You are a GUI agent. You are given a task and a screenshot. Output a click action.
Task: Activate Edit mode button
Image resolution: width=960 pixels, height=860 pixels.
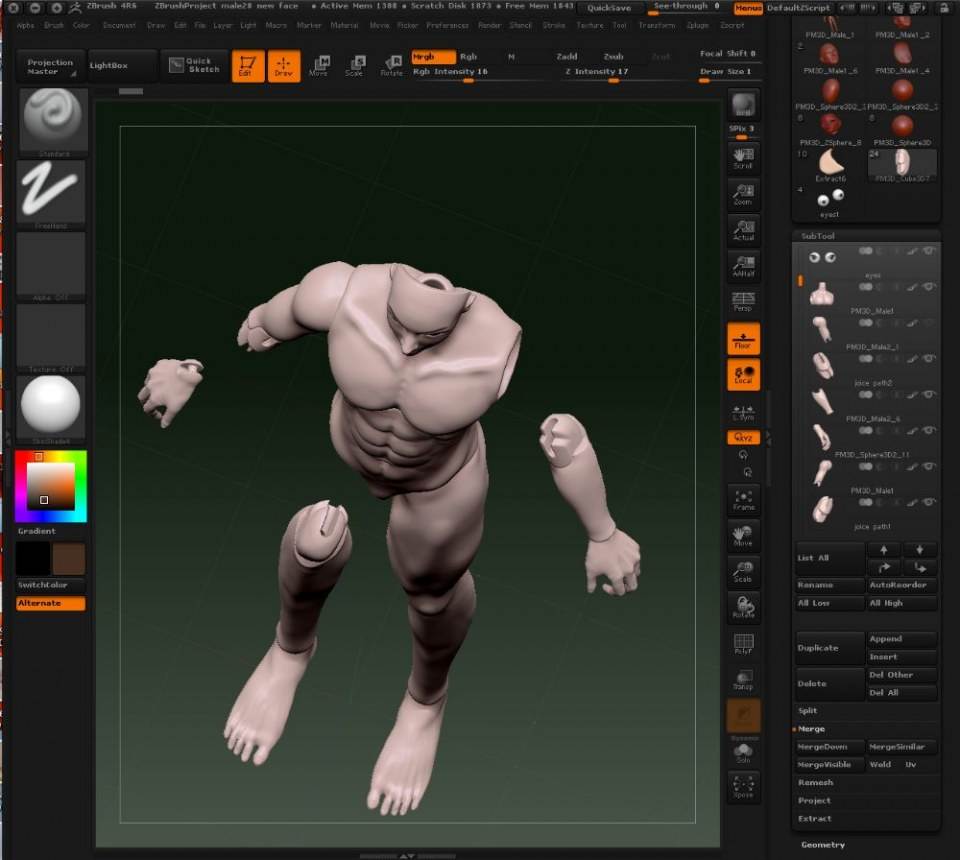(248, 66)
